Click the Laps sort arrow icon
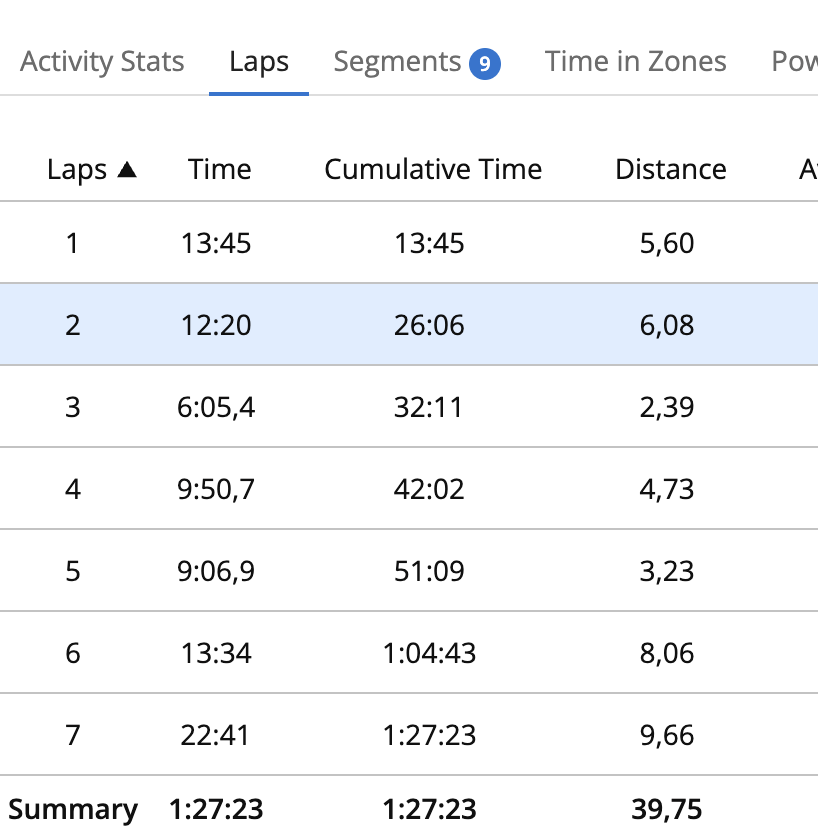 (126, 170)
